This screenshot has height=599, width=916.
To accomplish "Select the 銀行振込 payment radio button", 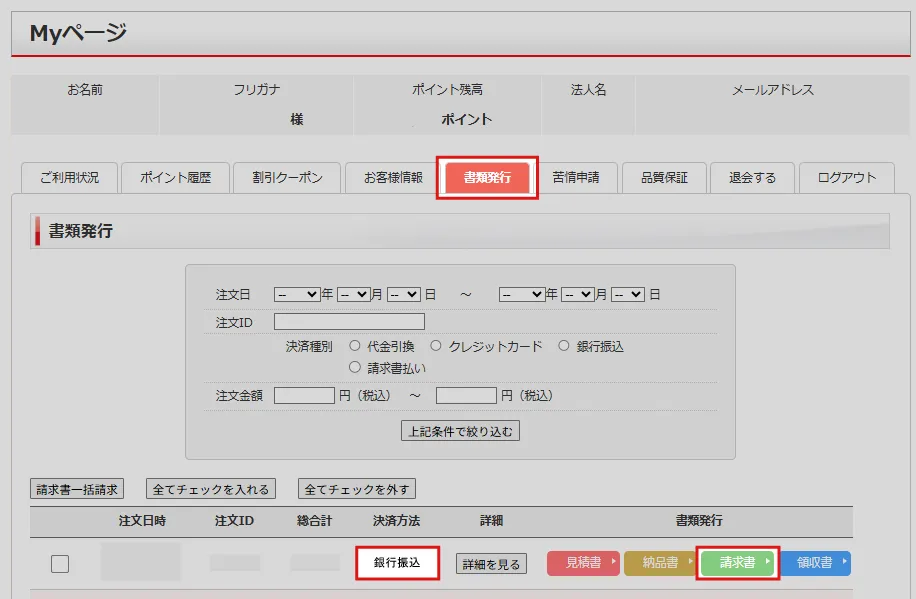I will click(564, 345).
